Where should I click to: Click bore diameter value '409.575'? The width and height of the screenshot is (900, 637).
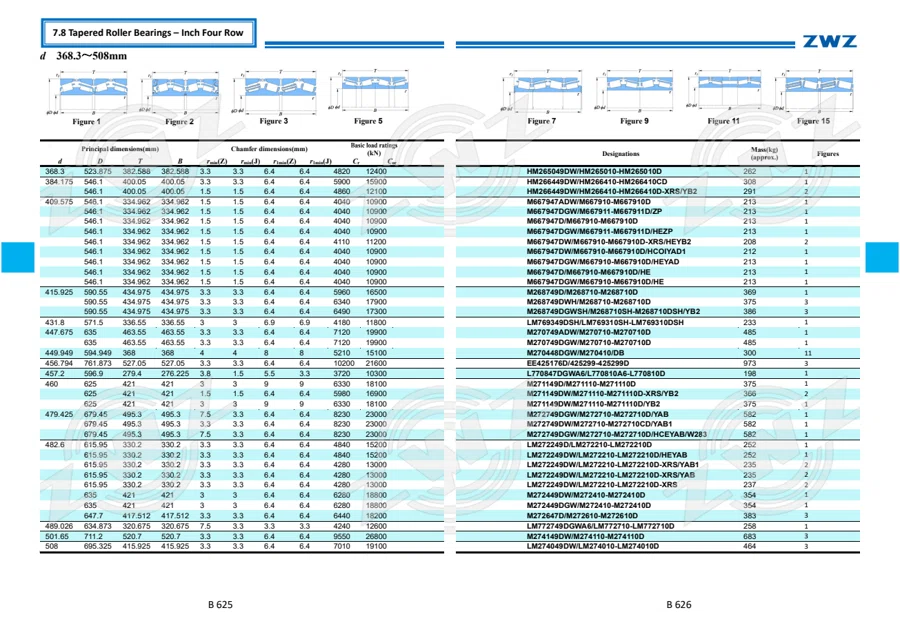coord(59,202)
